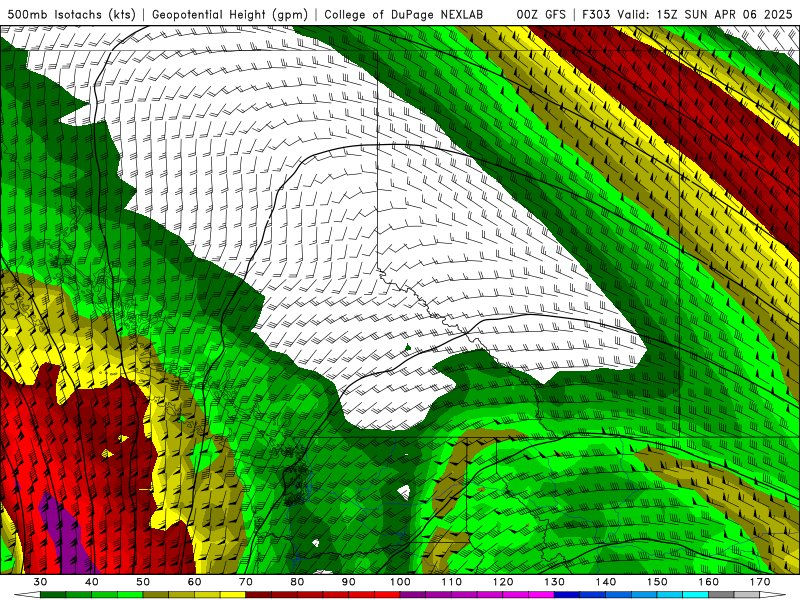
Task: Click the legend value 40
Action: pyautogui.click(x=92, y=582)
